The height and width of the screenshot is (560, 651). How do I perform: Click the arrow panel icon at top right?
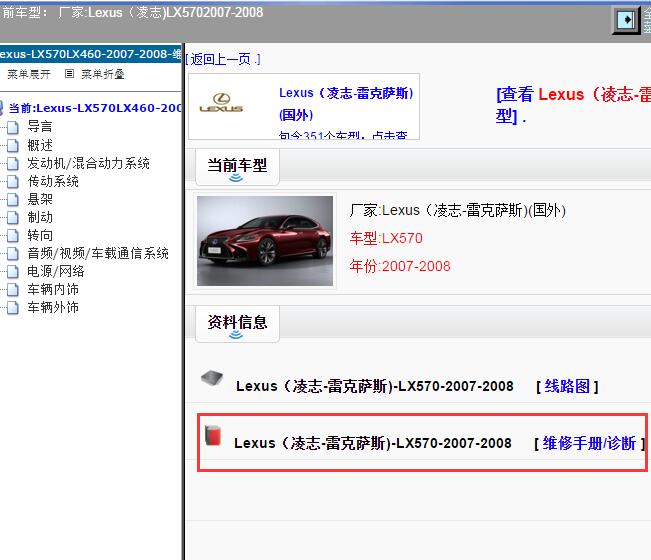point(627,20)
